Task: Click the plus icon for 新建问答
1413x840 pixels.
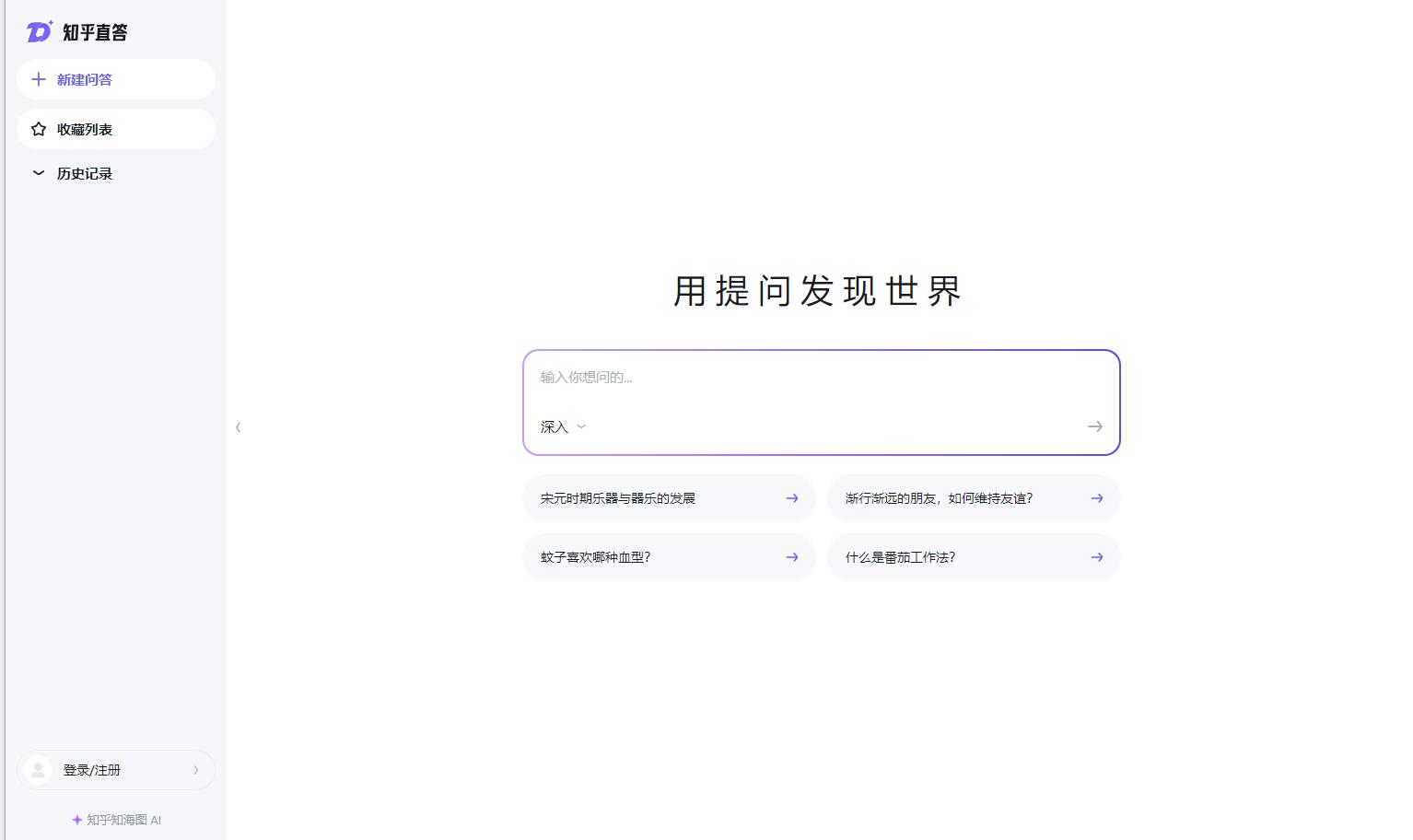Action: [39, 79]
